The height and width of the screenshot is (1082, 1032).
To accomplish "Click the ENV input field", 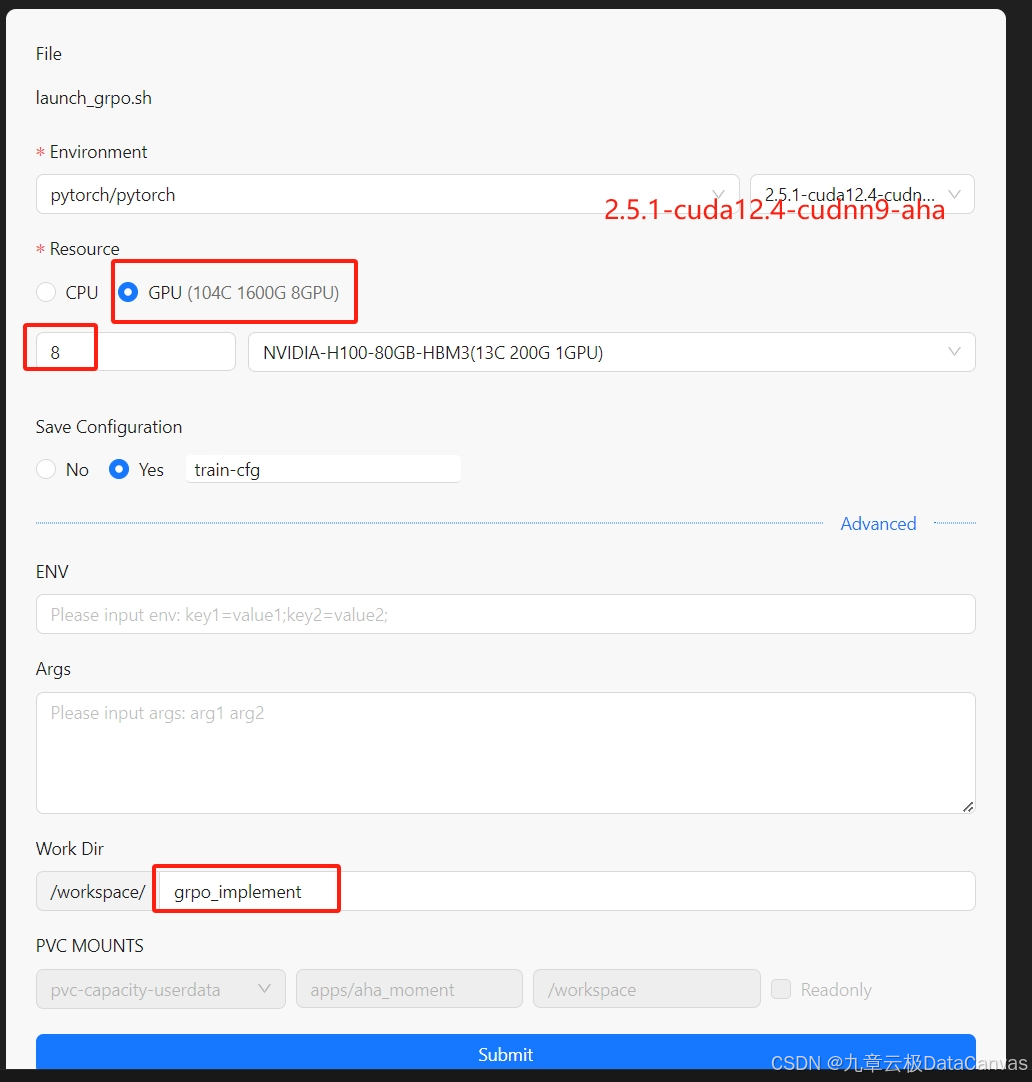I will (x=506, y=614).
